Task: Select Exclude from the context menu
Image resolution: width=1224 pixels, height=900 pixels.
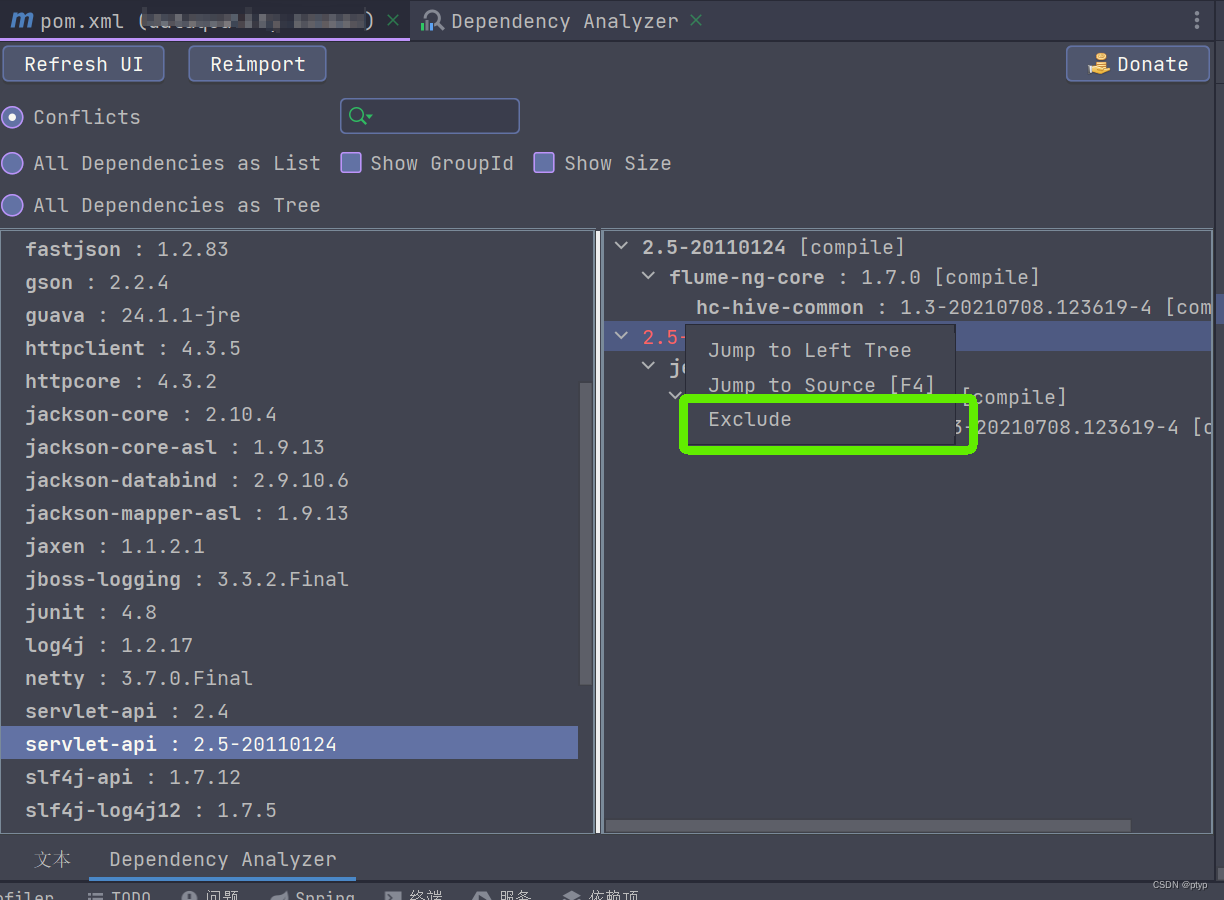Action: point(820,420)
